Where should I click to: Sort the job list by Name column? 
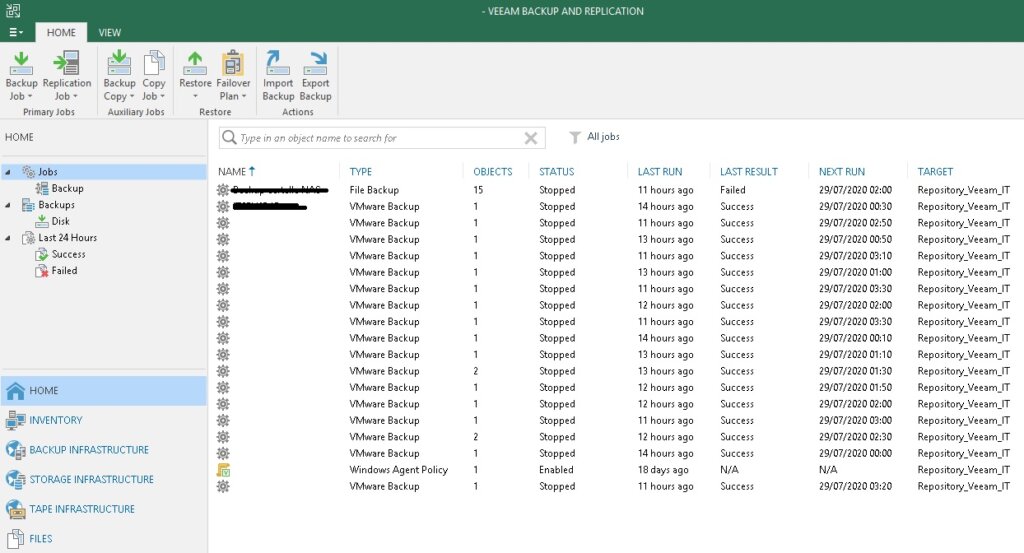[232, 171]
